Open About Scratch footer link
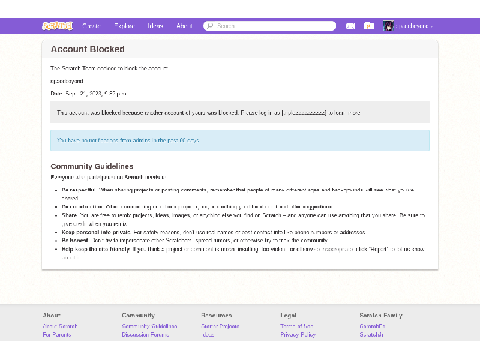The width and height of the screenshot is (480, 360). coord(60,326)
